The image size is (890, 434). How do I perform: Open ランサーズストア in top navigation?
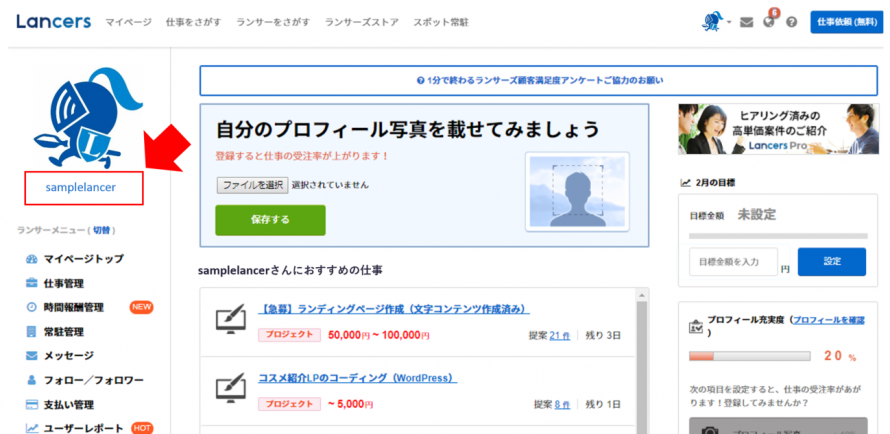point(362,23)
